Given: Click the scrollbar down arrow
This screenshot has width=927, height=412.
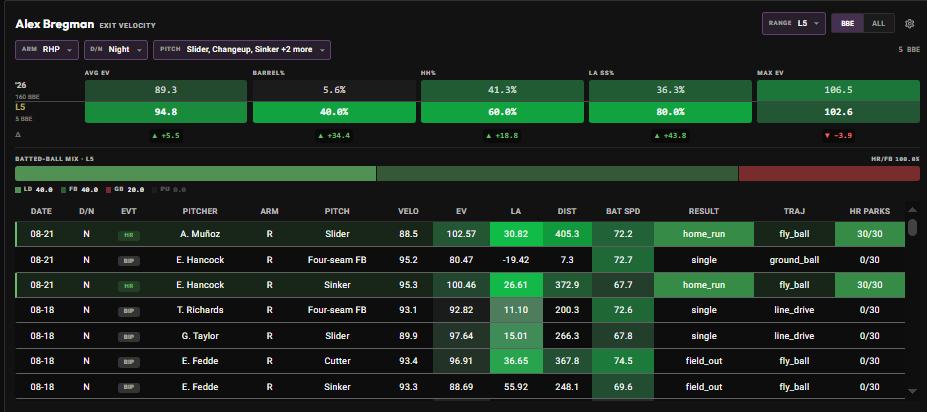Looking at the screenshot, I should 912,391.
